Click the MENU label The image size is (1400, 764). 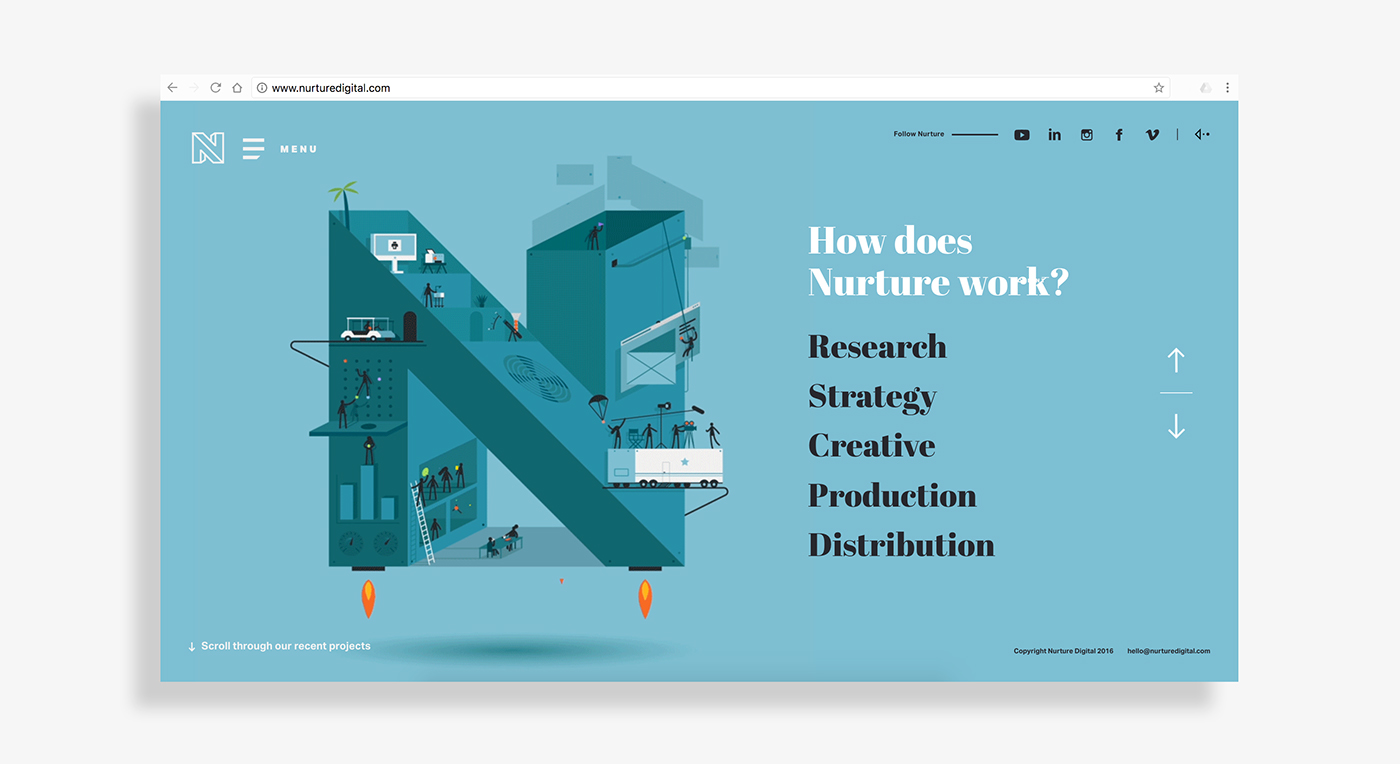(298, 149)
